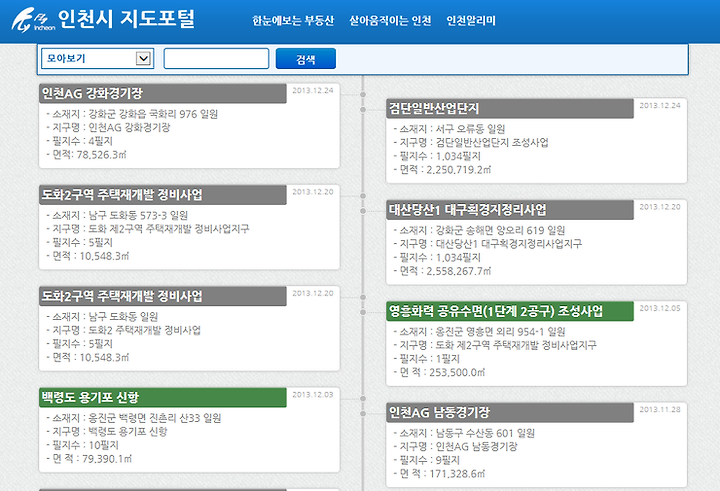720x491 pixels.
Task: Open 살아움직이는 인천 menu
Action: (x=390, y=21)
